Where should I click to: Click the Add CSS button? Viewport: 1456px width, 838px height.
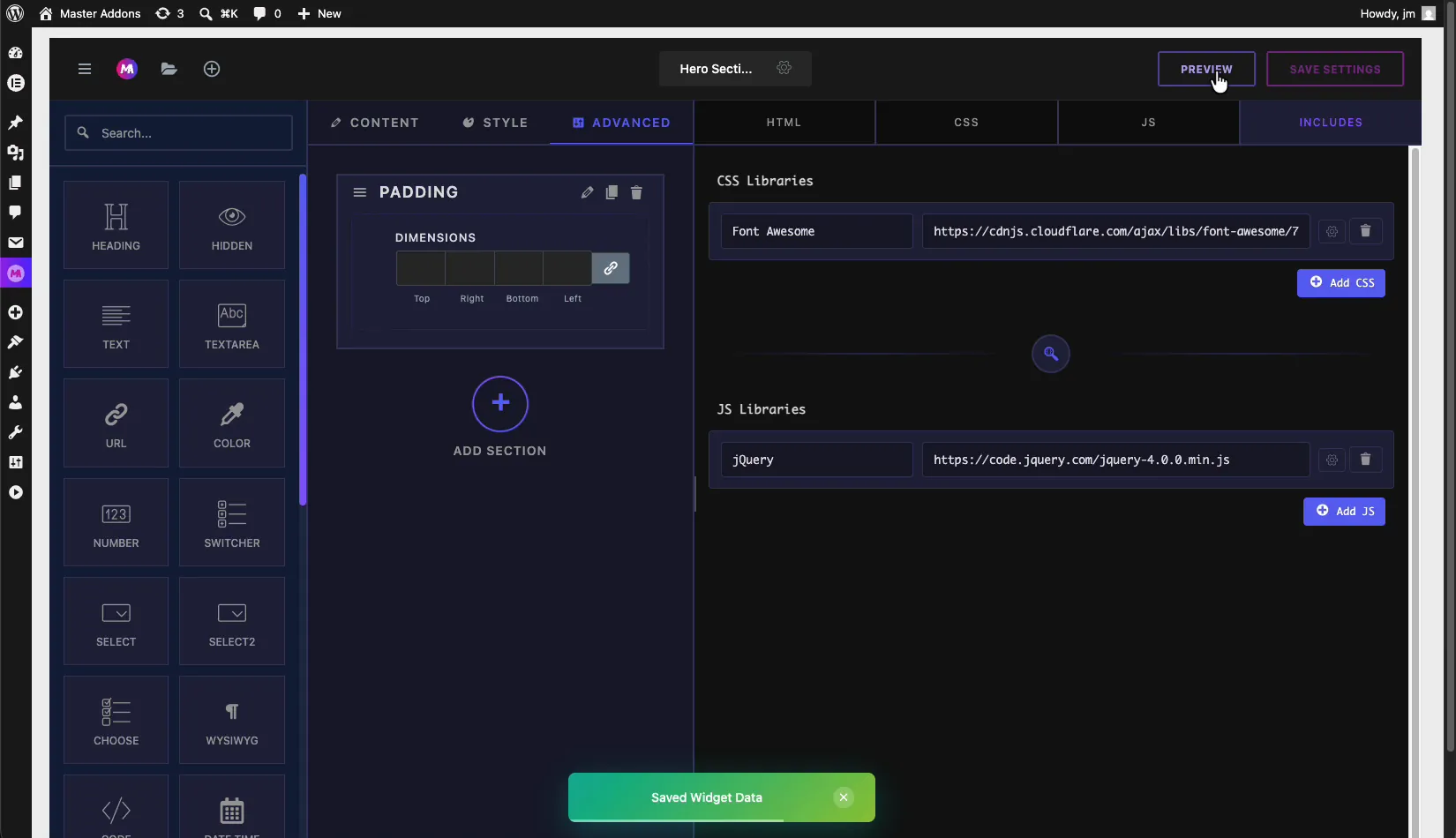[x=1341, y=283]
